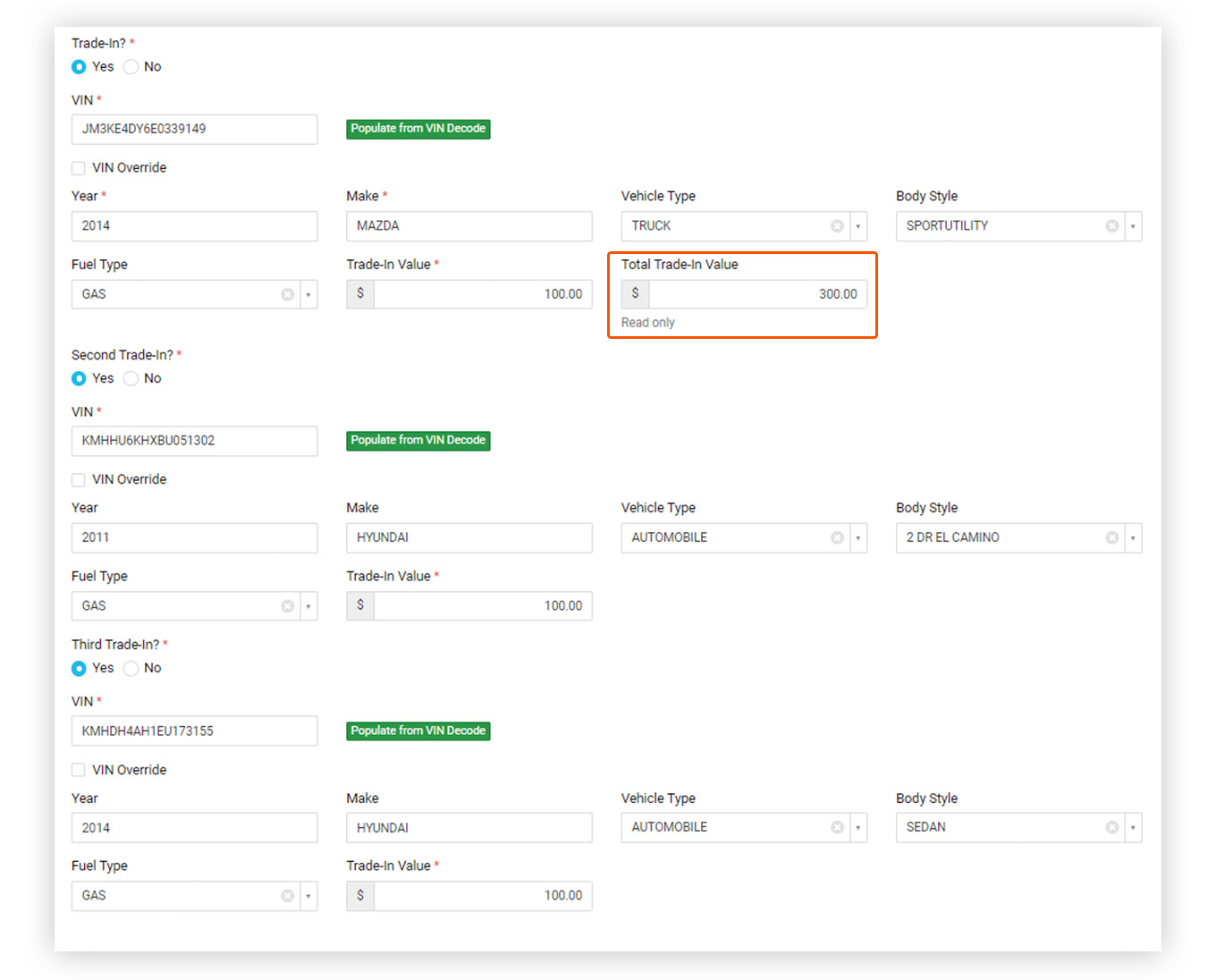Click the VIN field containing KMHHU6KHXBU051302
This screenshot has height=980, width=1216.
coord(194,441)
